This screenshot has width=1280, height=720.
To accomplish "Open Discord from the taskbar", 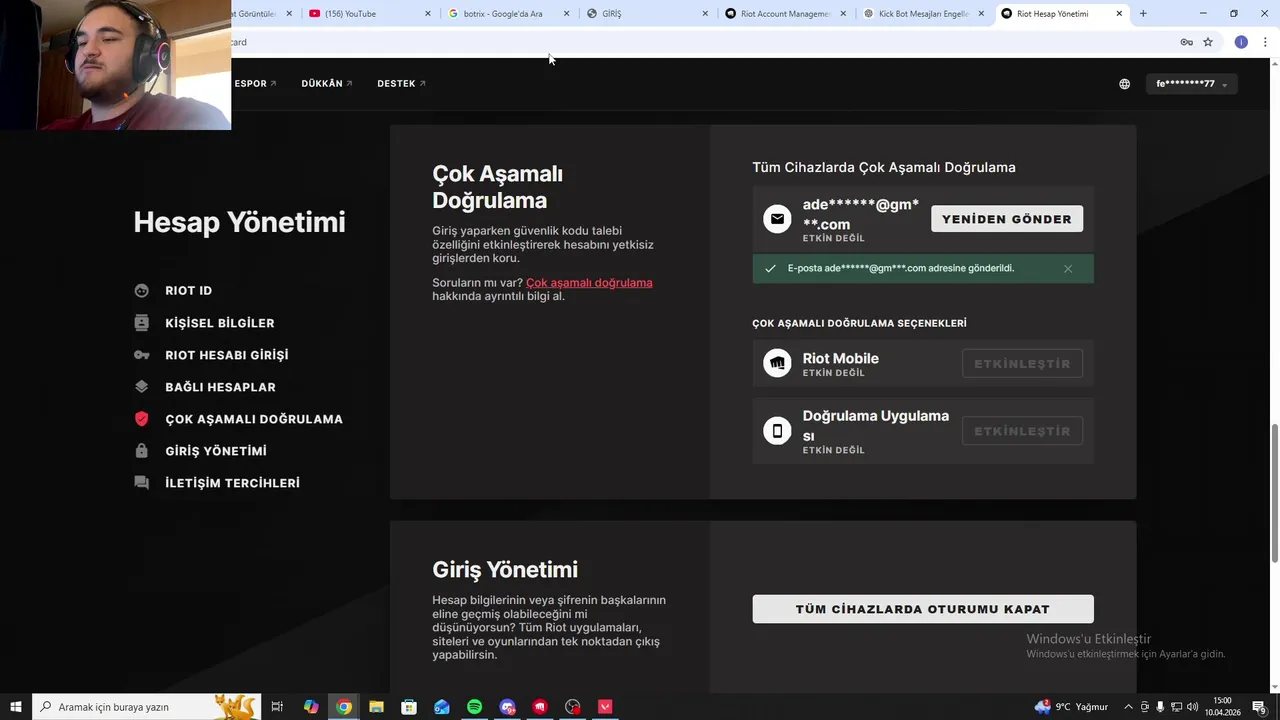I will pos(507,707).
